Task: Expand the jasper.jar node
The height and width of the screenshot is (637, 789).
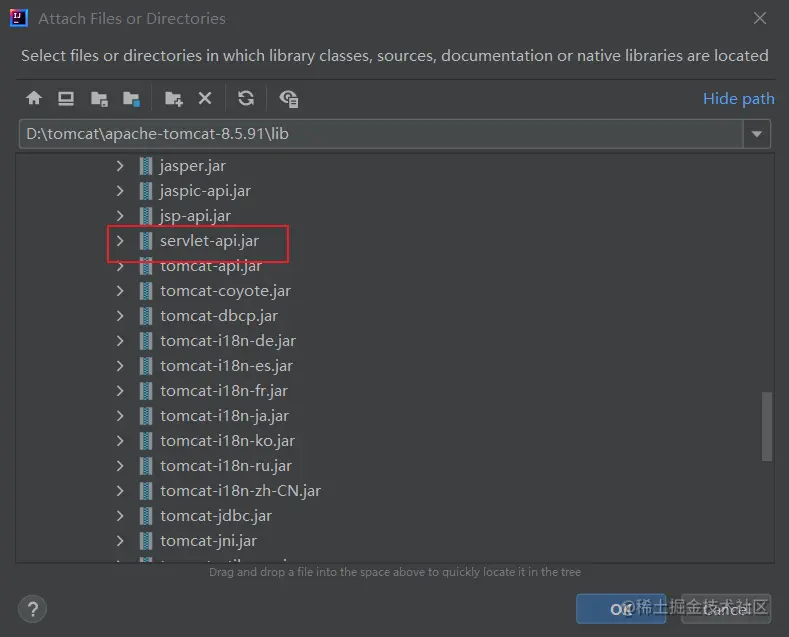Action: click(x=120, y=166)
